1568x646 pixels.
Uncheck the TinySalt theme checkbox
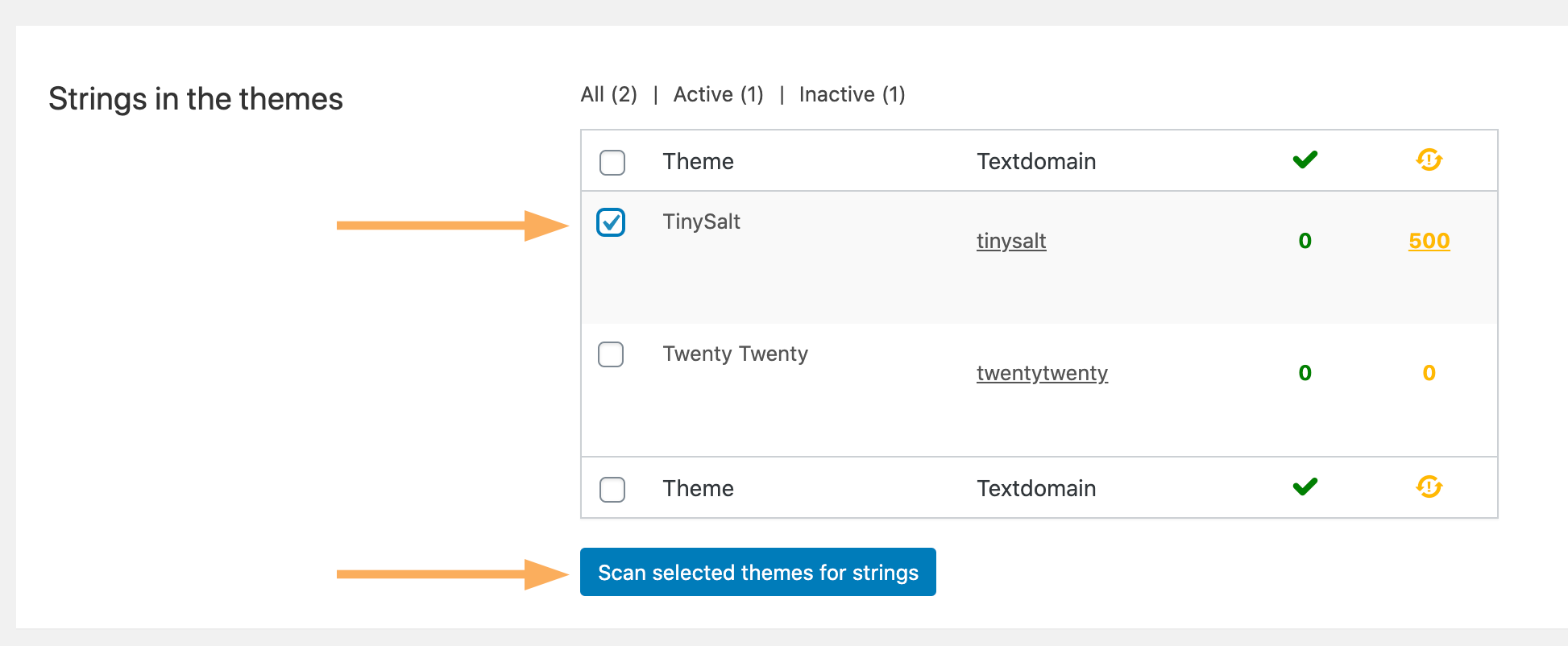612,222
